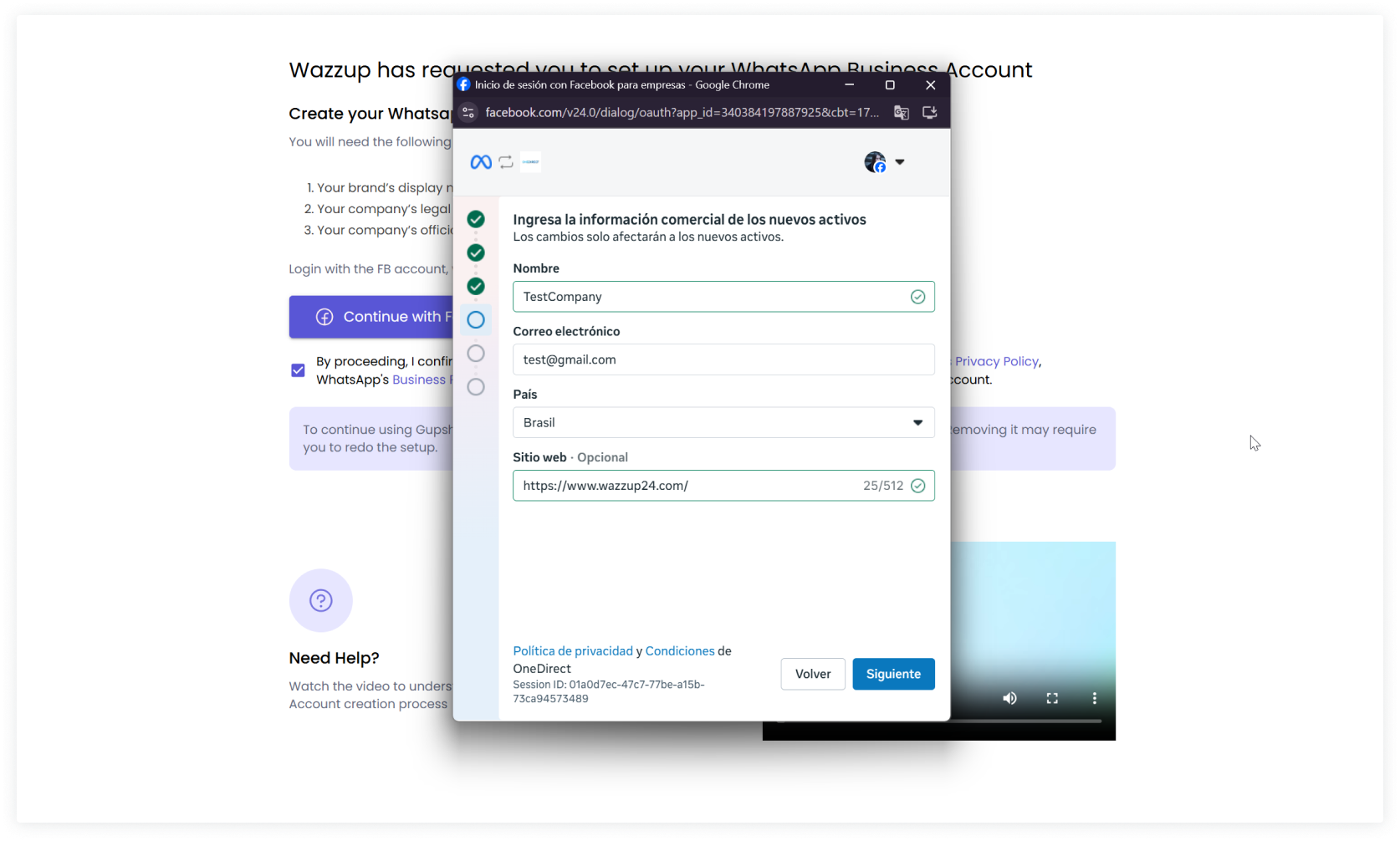Mute the help video volume icon
The width and height of the screenshot is (1400, 841).
pos(1010,698)
